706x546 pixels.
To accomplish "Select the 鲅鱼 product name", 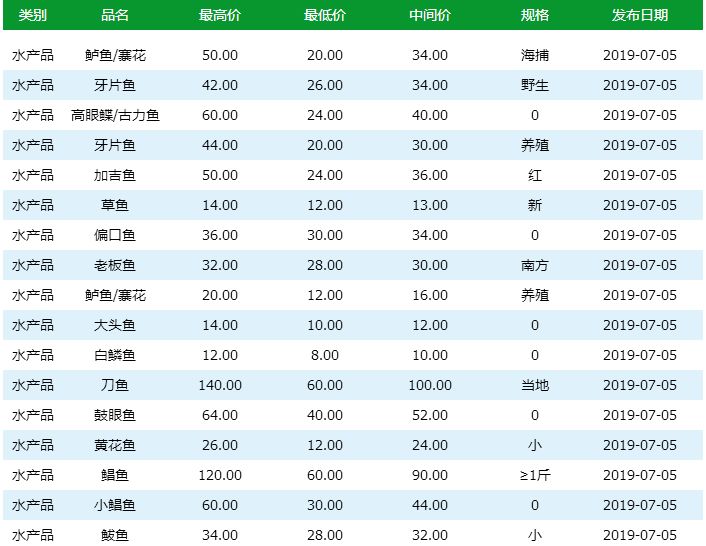I will point(115,535).
